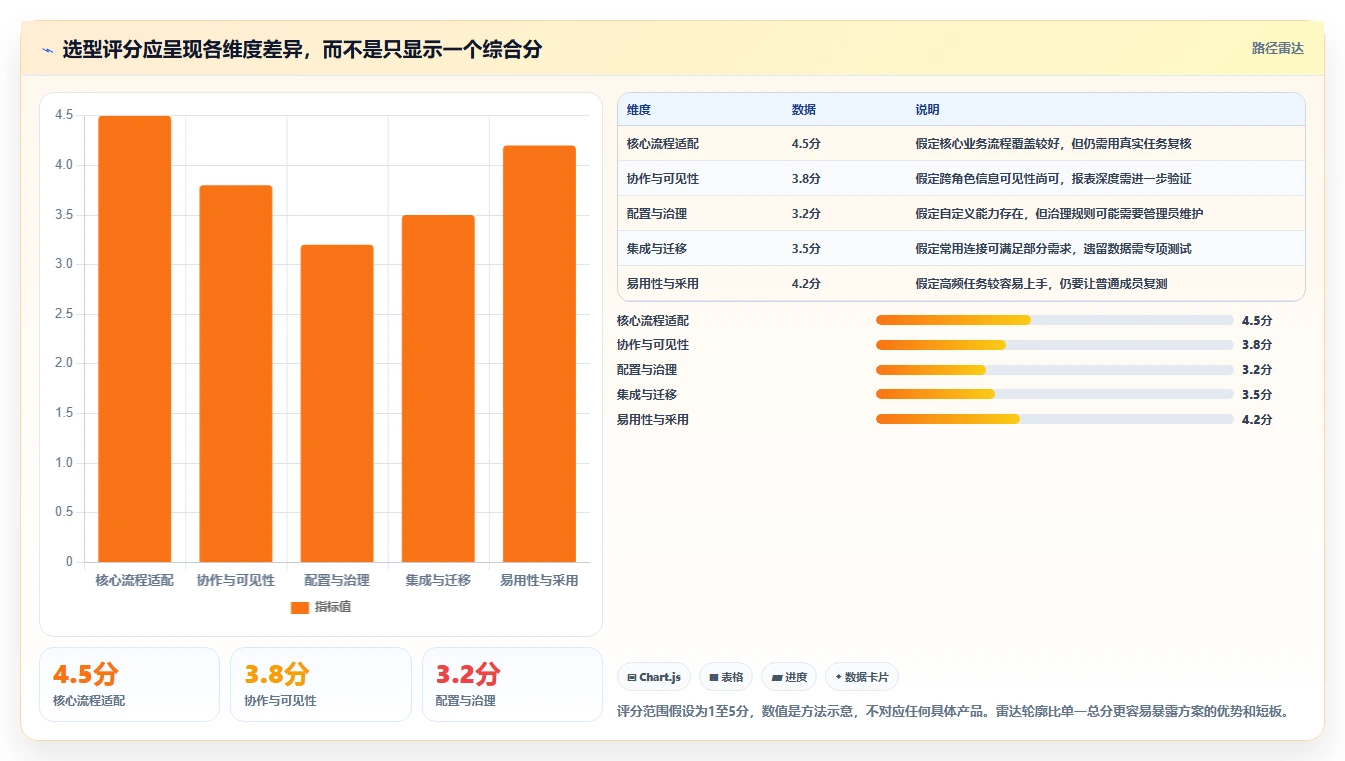Click the 集成与迁移 chart bar
Viewport: 1345px width, 761px height.
[x=438, y=388]
